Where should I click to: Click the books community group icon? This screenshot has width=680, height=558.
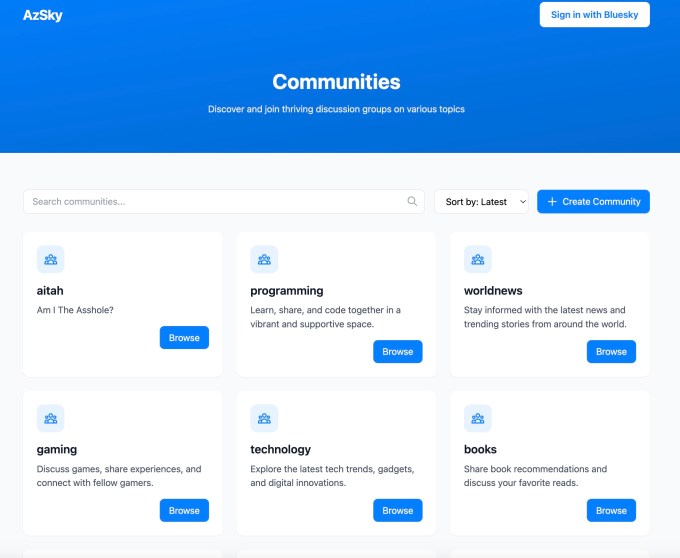478,418
